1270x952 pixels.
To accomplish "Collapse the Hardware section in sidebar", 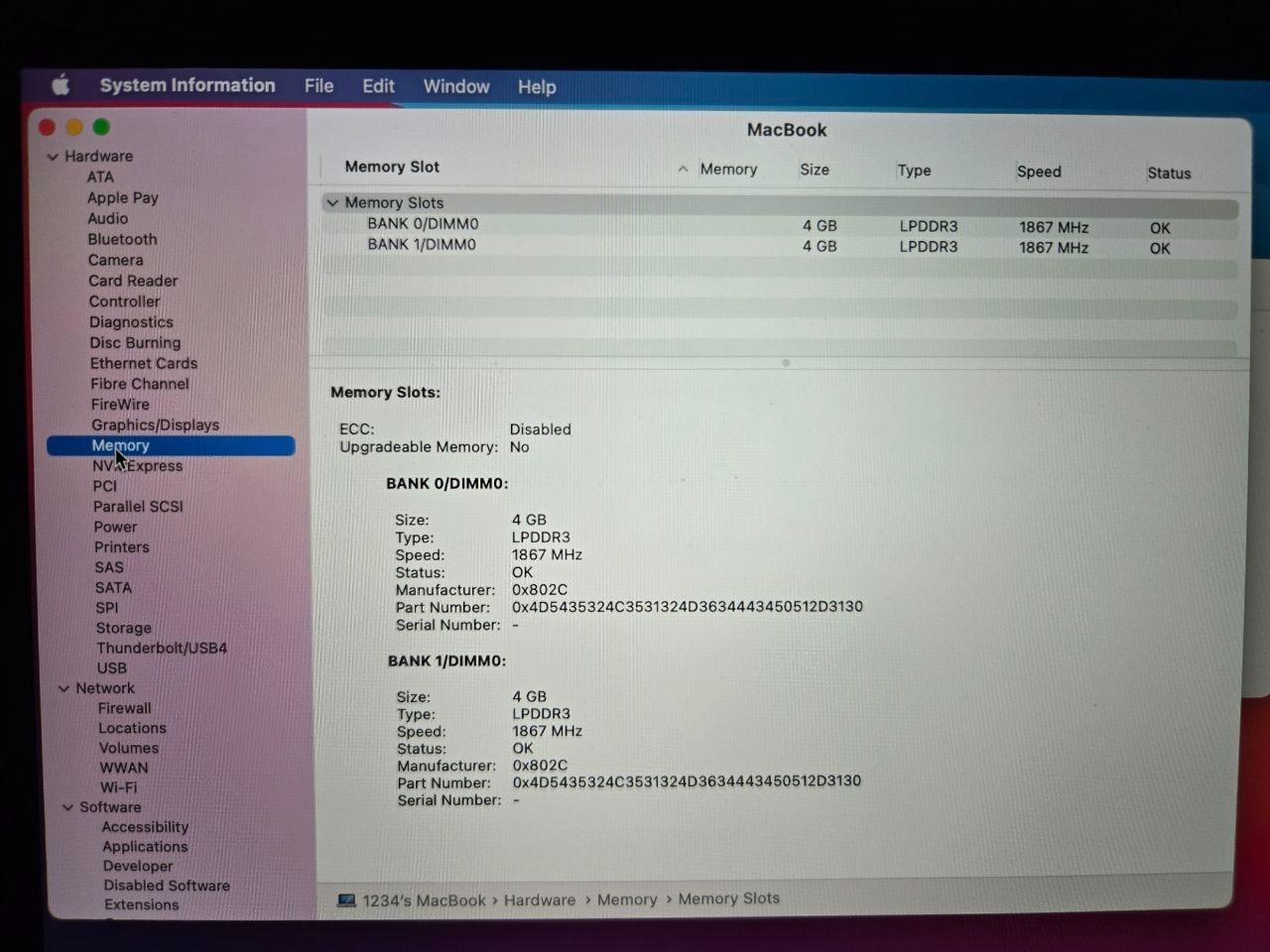I will point(53,157).
